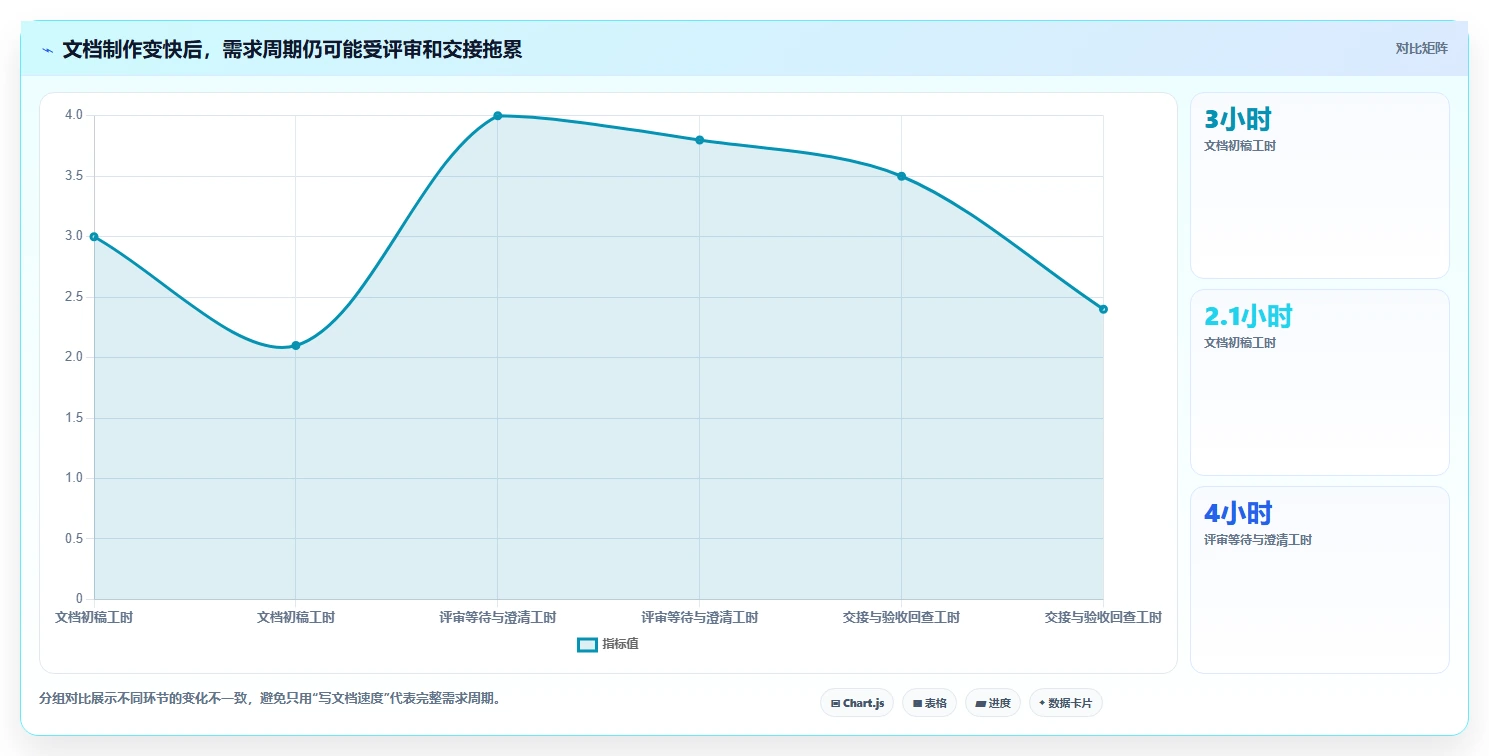
Task: Click the 2.5 y-axis tick label
Action: pyautogui.click(x=75, y=297)
